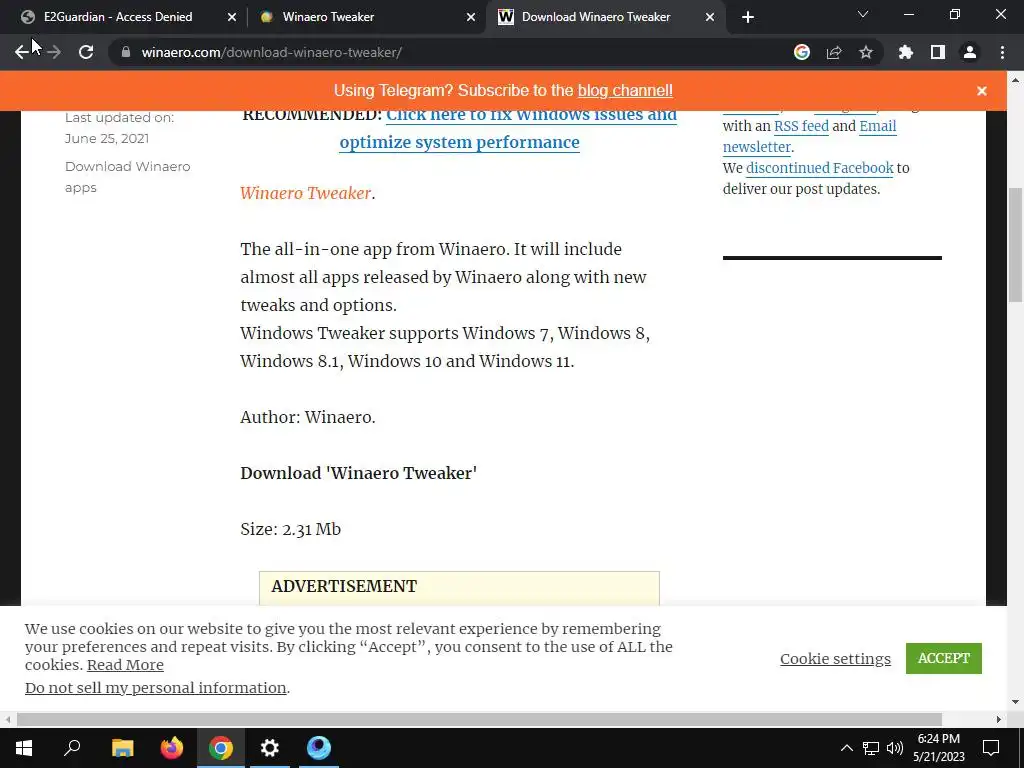The image size is (1024, 768).
Task: Open the volume speaker tray icon
Action: point(895,748)
